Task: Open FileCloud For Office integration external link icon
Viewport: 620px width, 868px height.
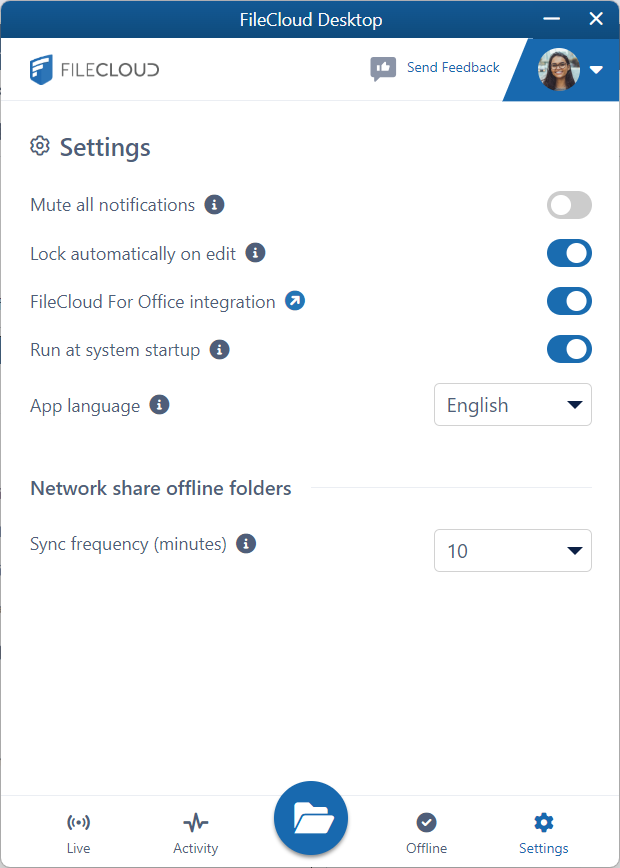Action: coord(295,301)
